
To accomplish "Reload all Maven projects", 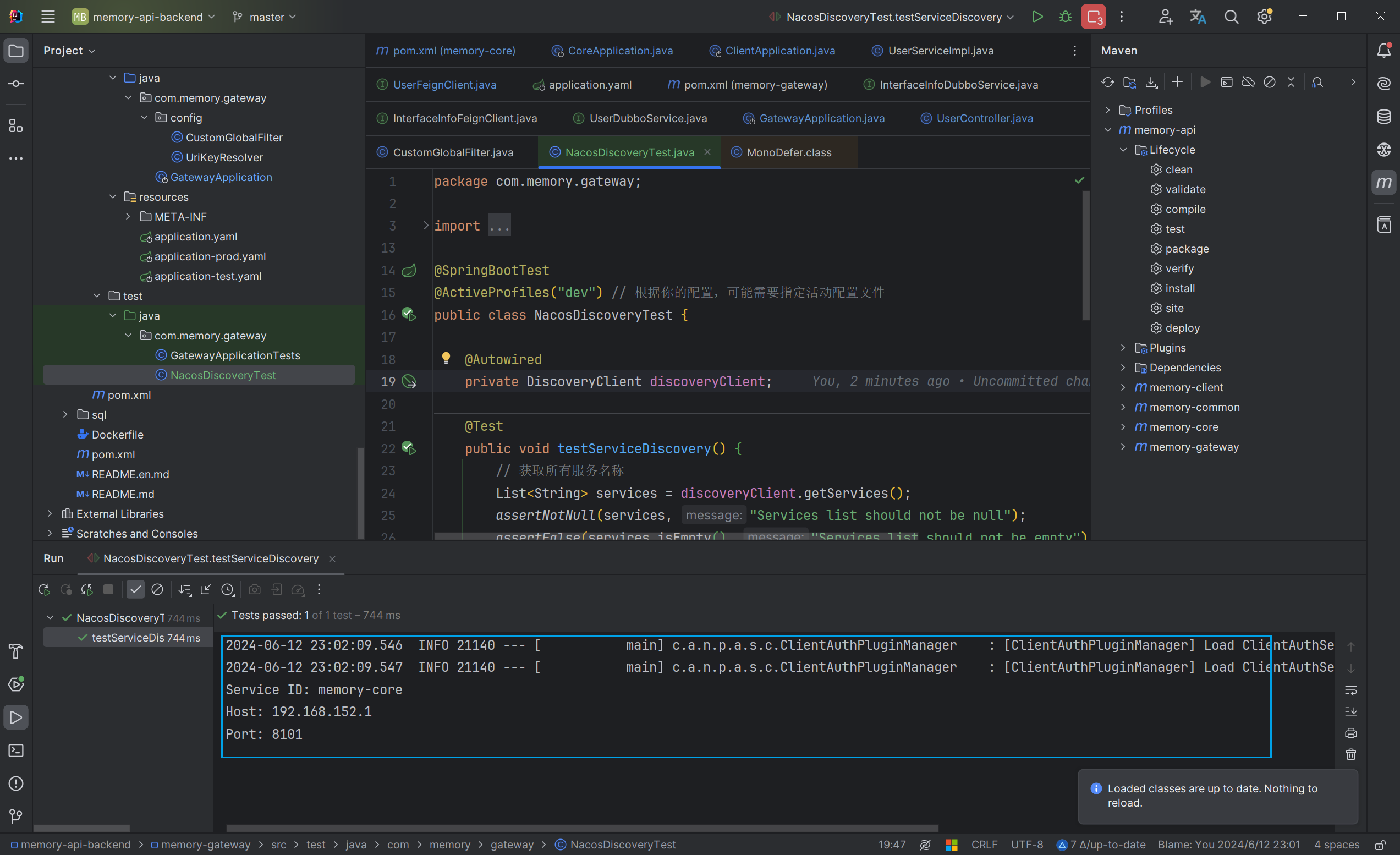I will pyautogui.click(x=1107, y=83).
